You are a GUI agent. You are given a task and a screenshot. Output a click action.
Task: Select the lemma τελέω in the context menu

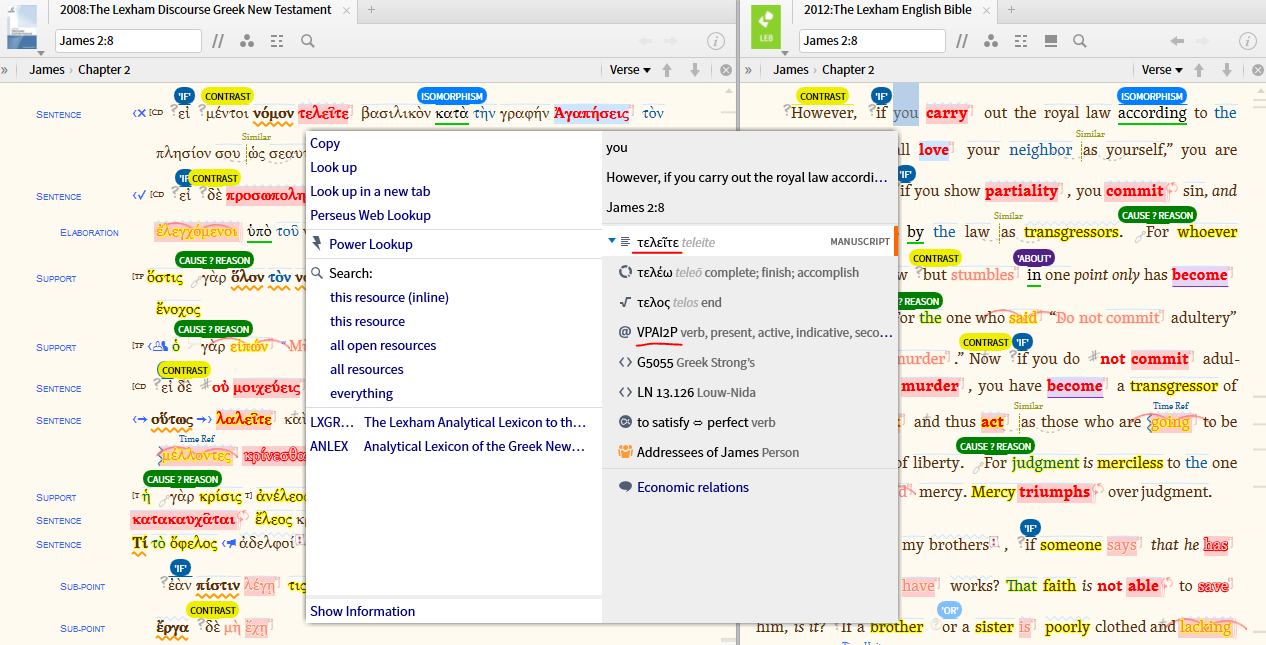click(750, 272)
